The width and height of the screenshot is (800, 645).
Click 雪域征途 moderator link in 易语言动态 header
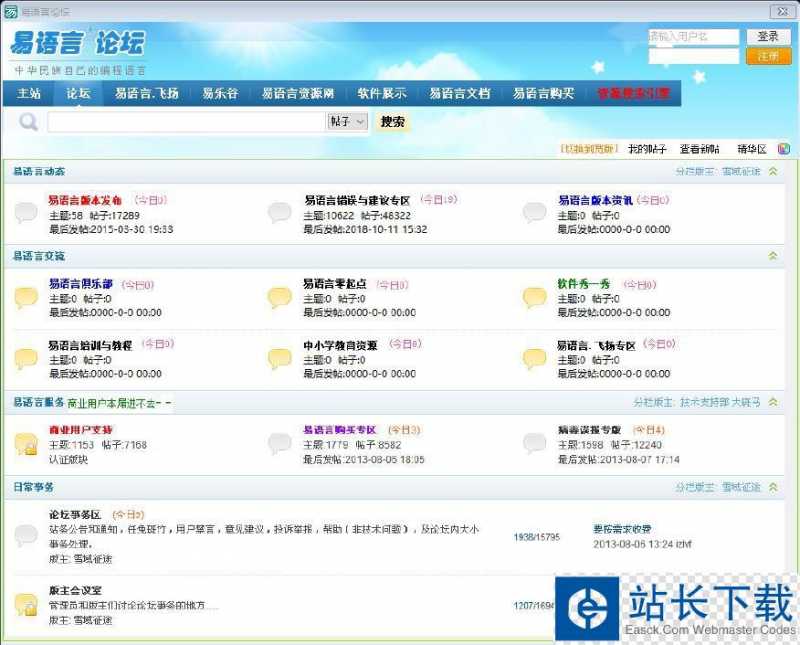click(741, 171)
